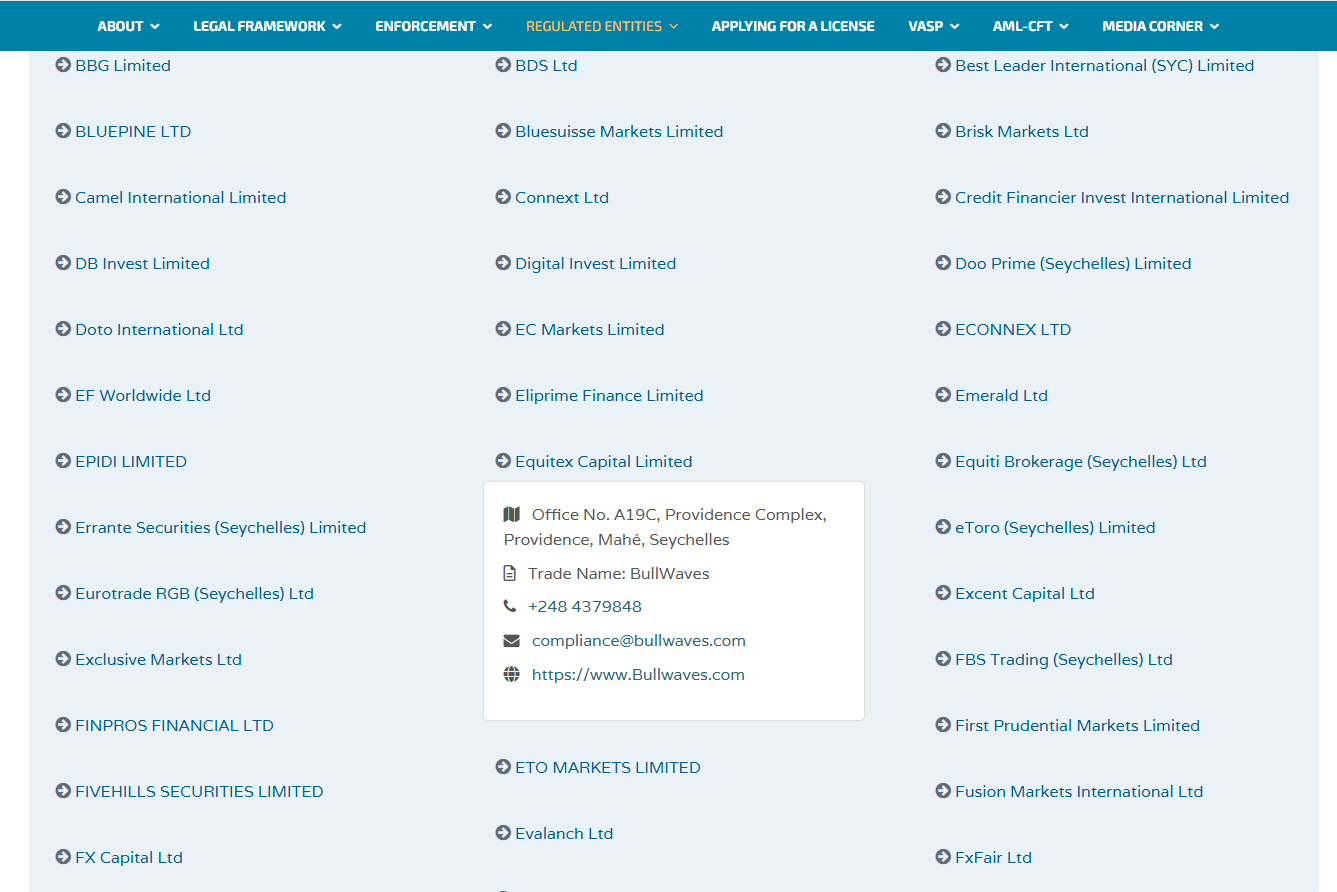Click the arrow icon beside ETO MARKETS LIMITED

(x=503, y=767)
